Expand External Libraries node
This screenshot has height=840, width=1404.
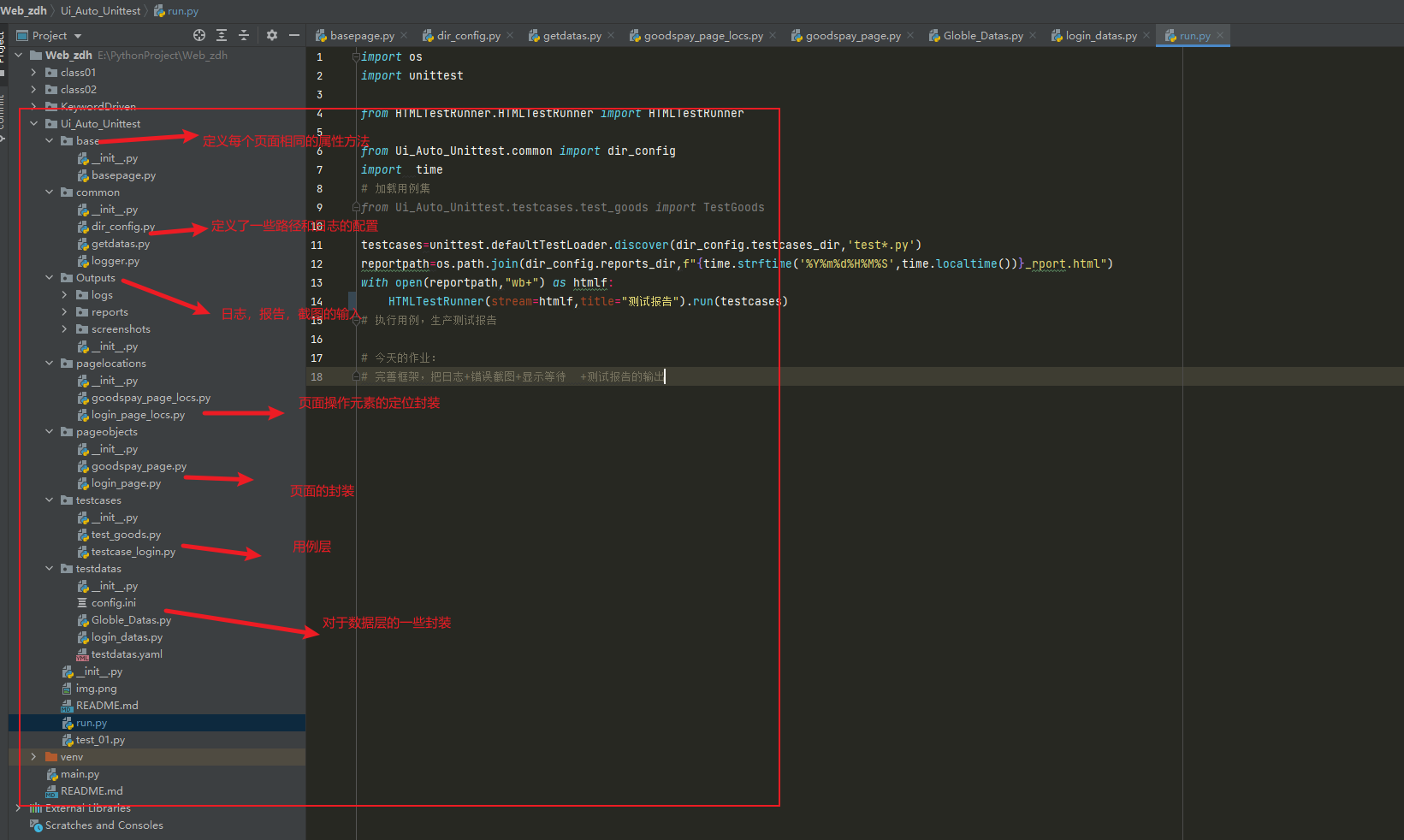click(18, 808)
